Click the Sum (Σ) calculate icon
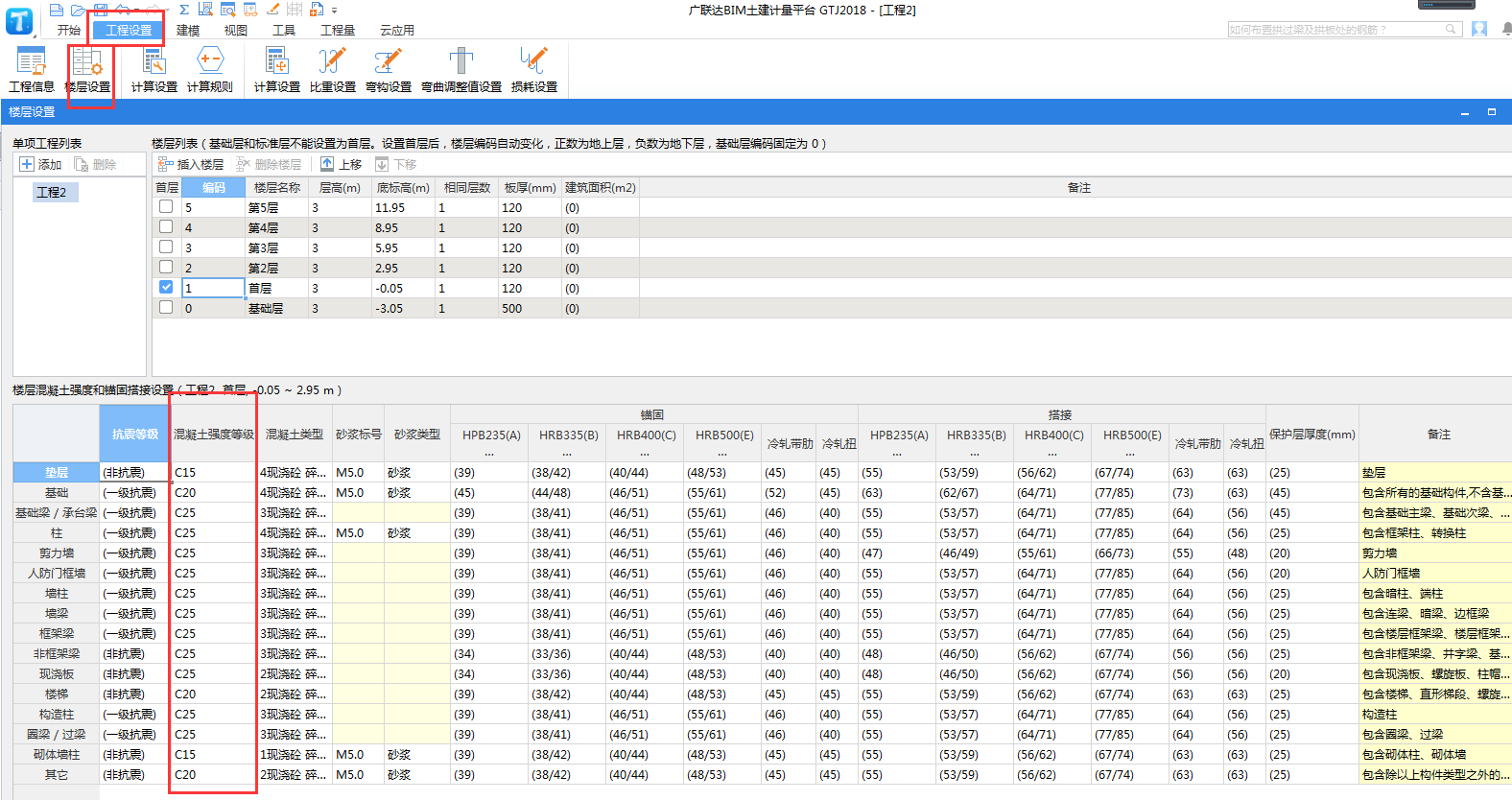 pos(184,10)
